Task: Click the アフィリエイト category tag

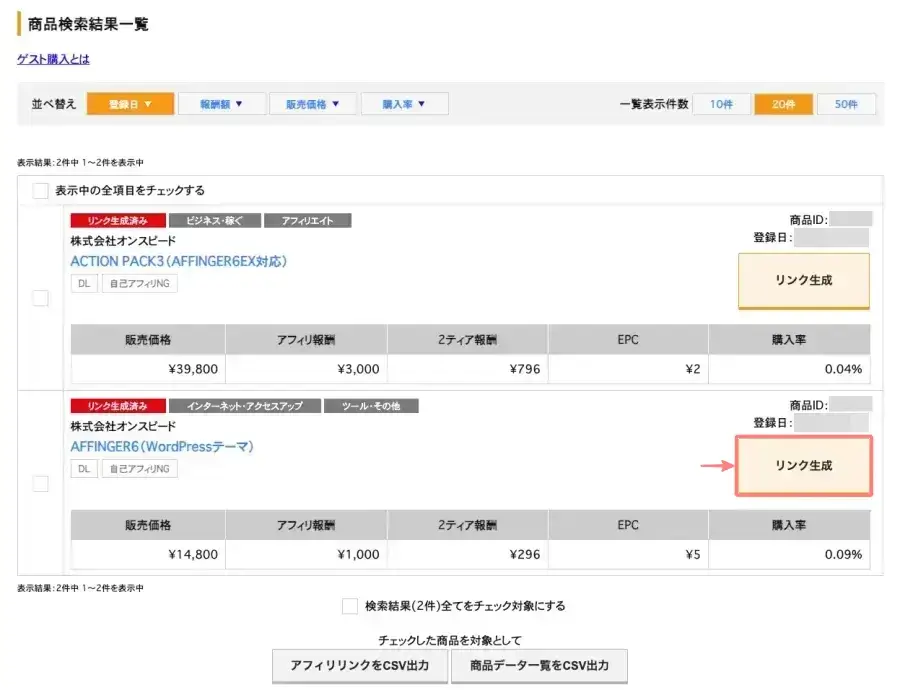Action: click(x=308, y=220)
